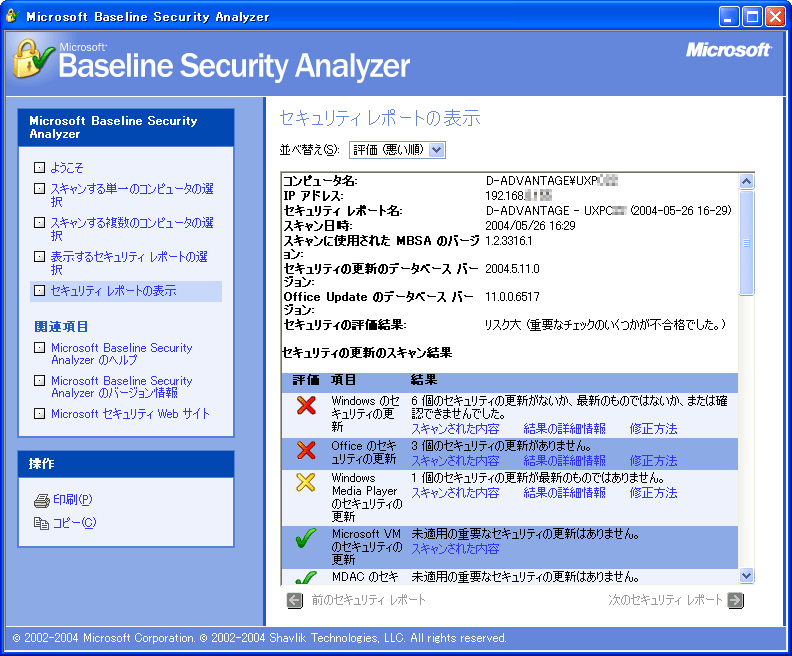Screen dimensions: 792x656
Task: Click the print icon beside 印刷(P)
Action: coord(41,500)
